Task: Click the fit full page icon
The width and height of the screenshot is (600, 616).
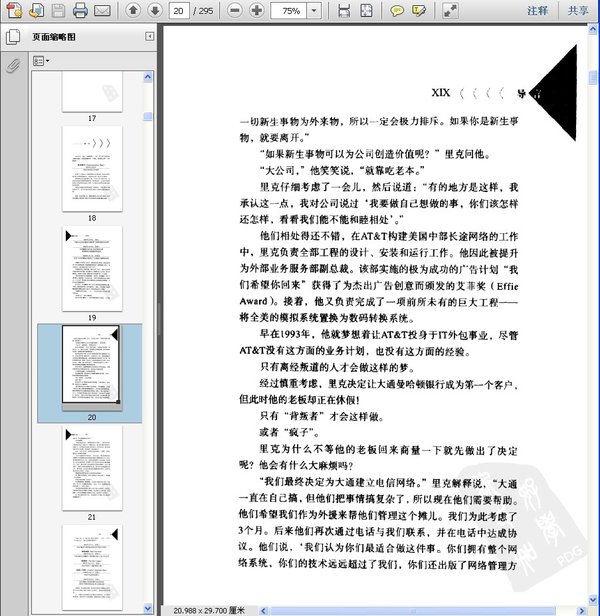Action: click(x=366, y=11)
